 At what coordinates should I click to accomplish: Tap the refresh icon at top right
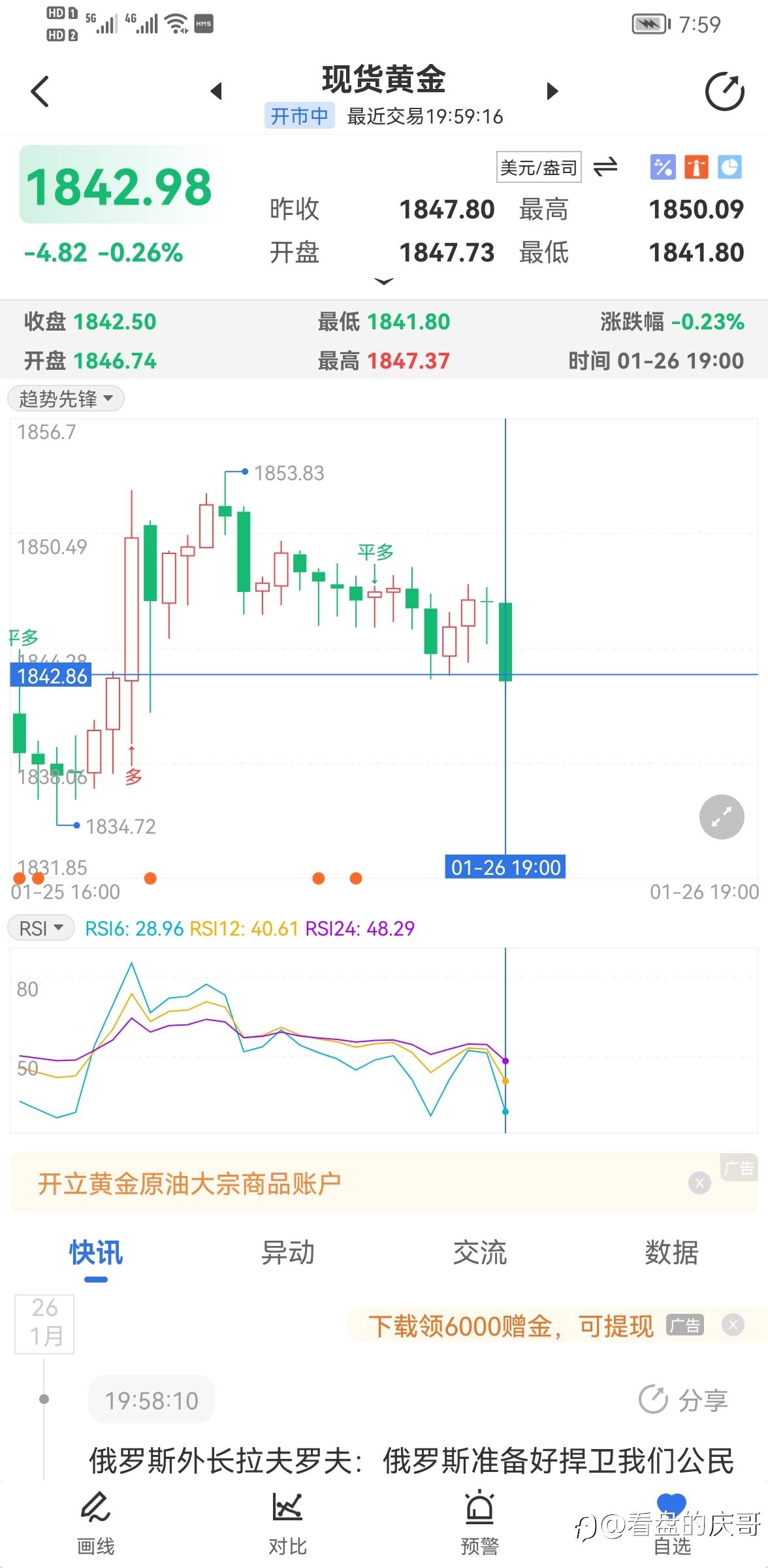tap(724, 91)
